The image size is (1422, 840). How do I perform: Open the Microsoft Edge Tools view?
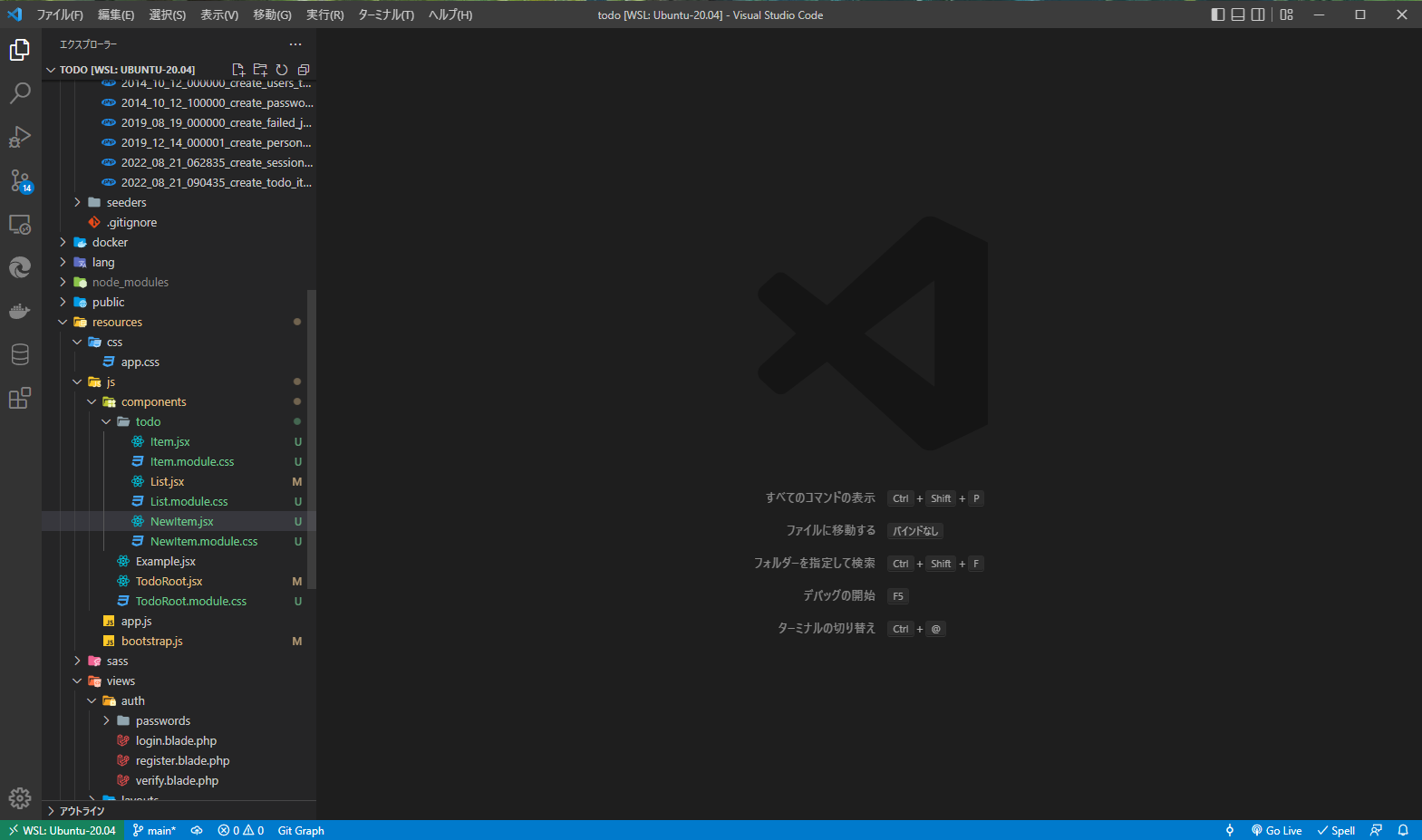(x=20, y=267)
